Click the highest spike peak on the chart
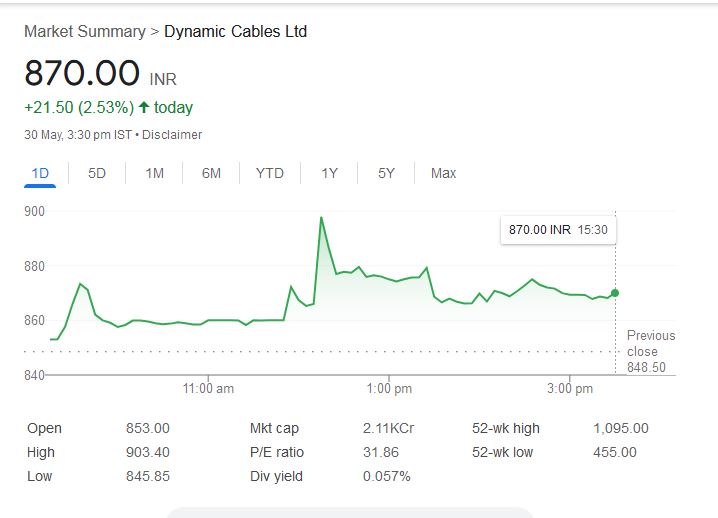Viewport: 718px width, 518px height. (321, 217)
